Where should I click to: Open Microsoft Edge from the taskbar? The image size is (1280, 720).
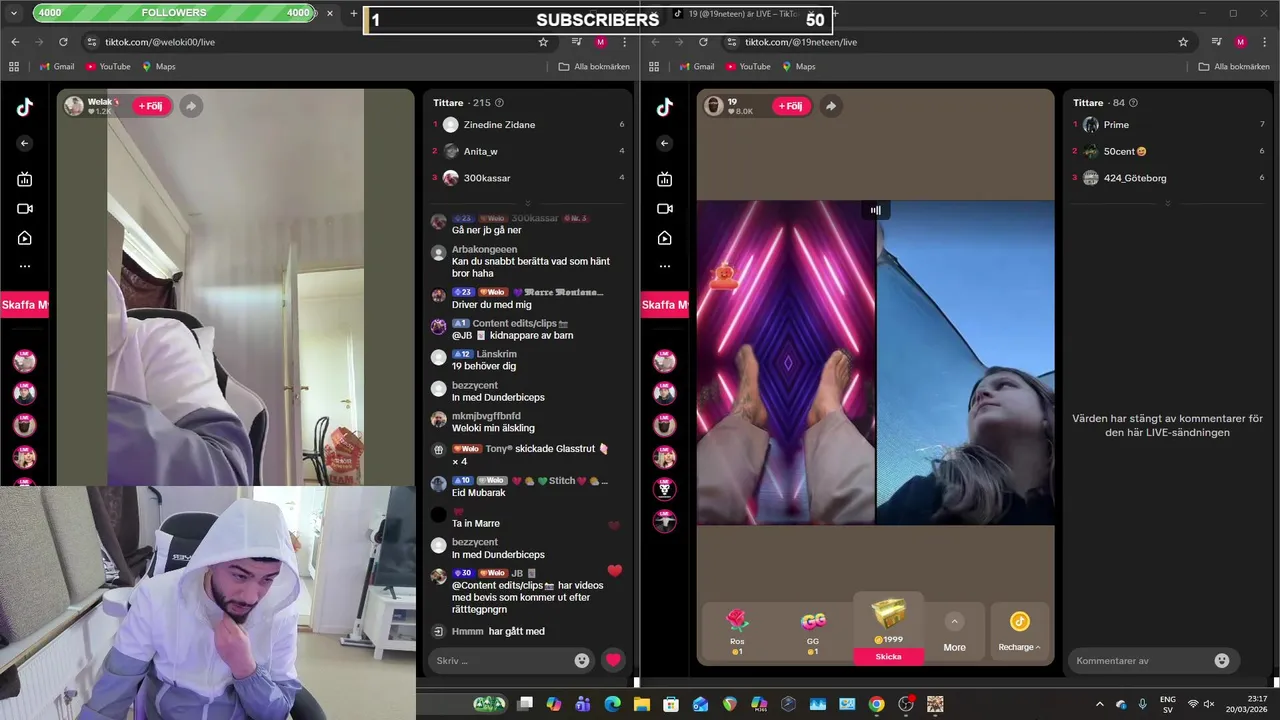point(612,704)
